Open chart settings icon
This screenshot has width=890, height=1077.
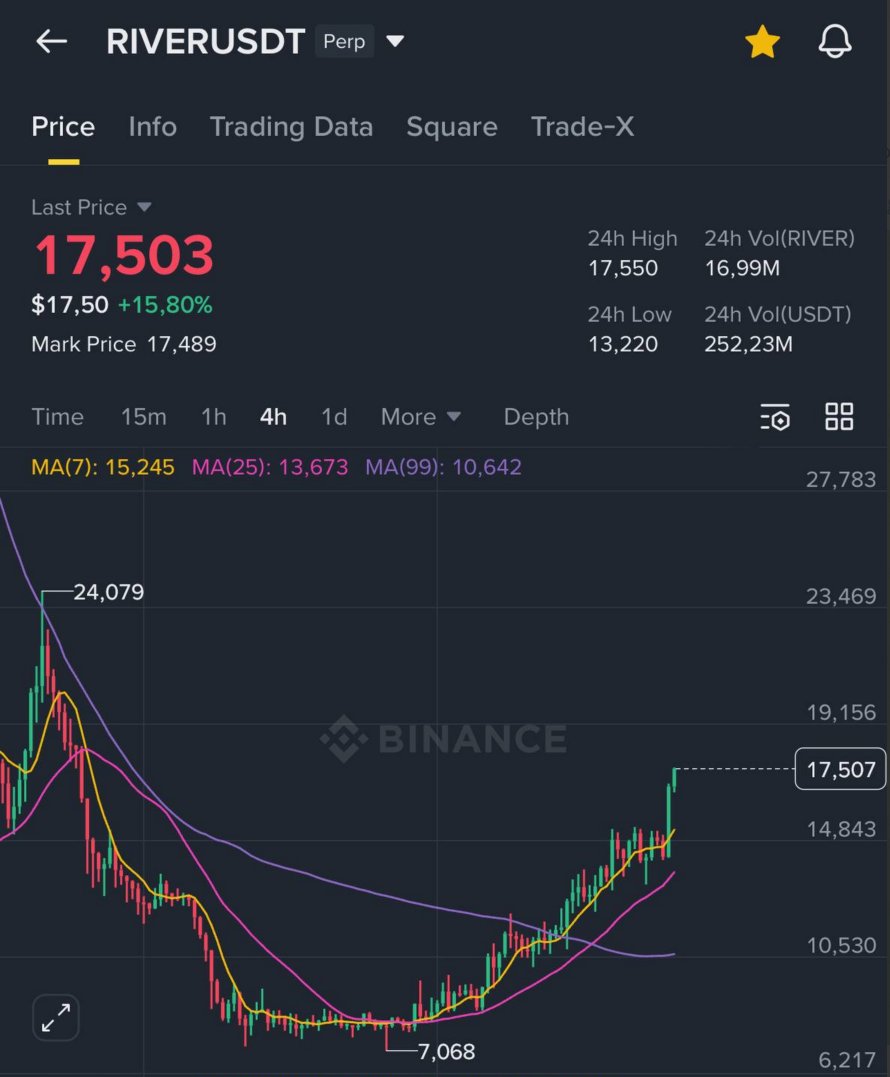pyautogui.click(x=775, y=417)
